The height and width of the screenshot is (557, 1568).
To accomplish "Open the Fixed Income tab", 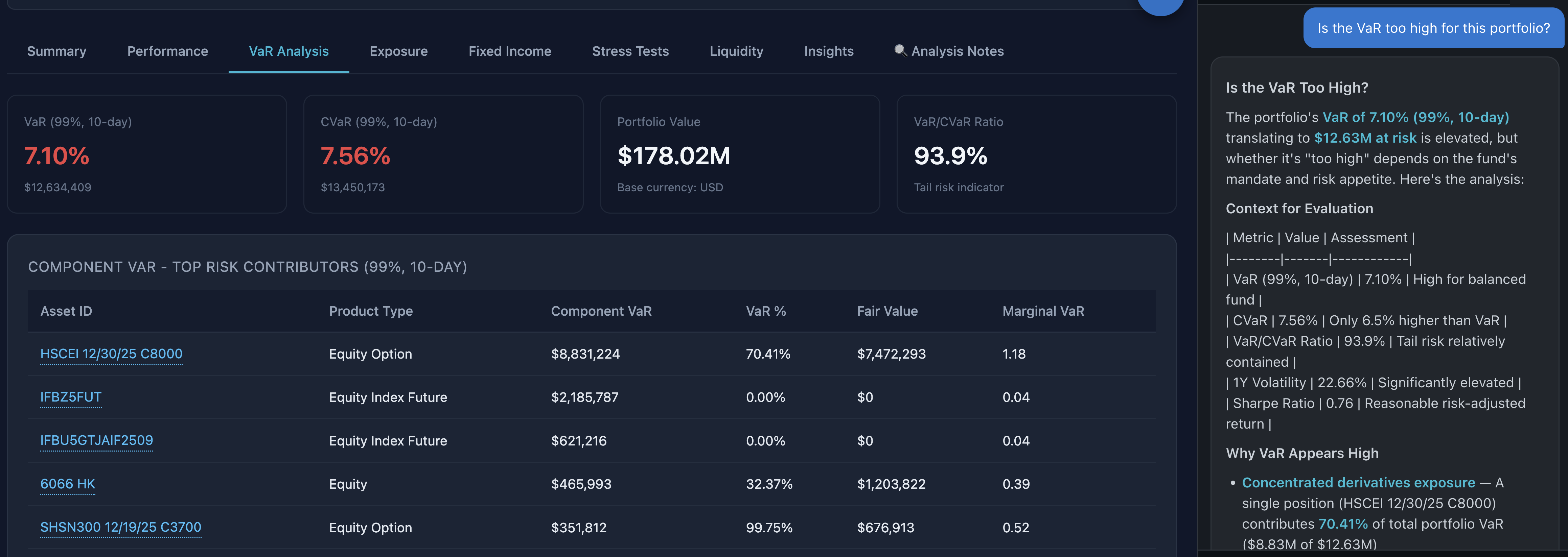I will tap(509, 51).
